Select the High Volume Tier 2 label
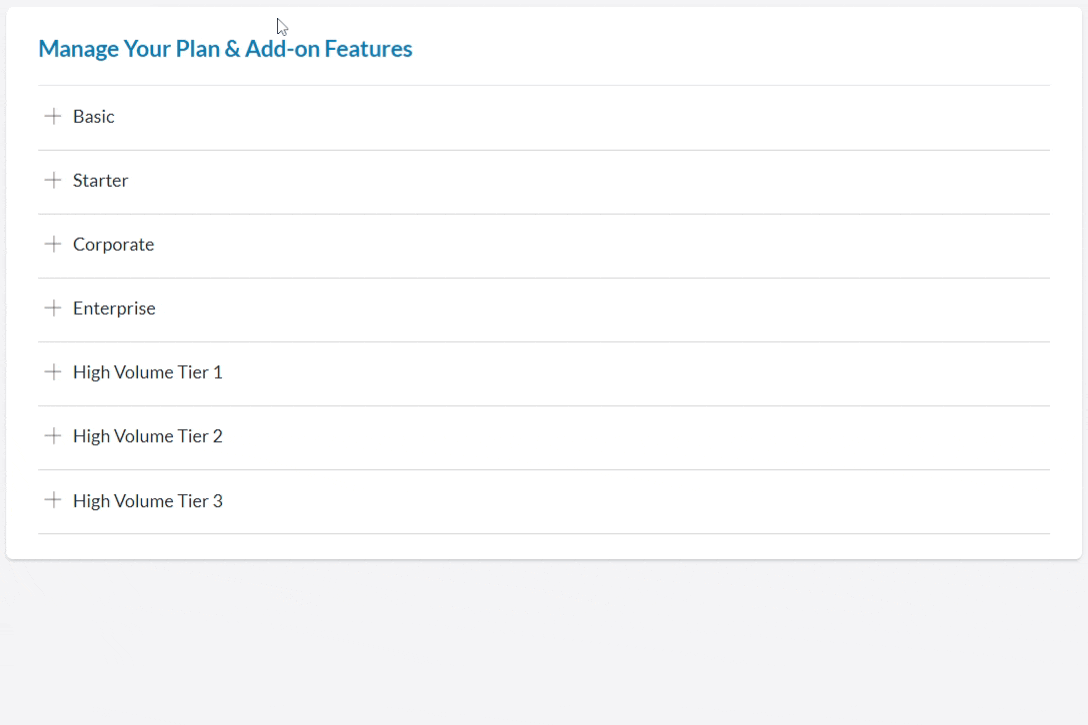 147,437
